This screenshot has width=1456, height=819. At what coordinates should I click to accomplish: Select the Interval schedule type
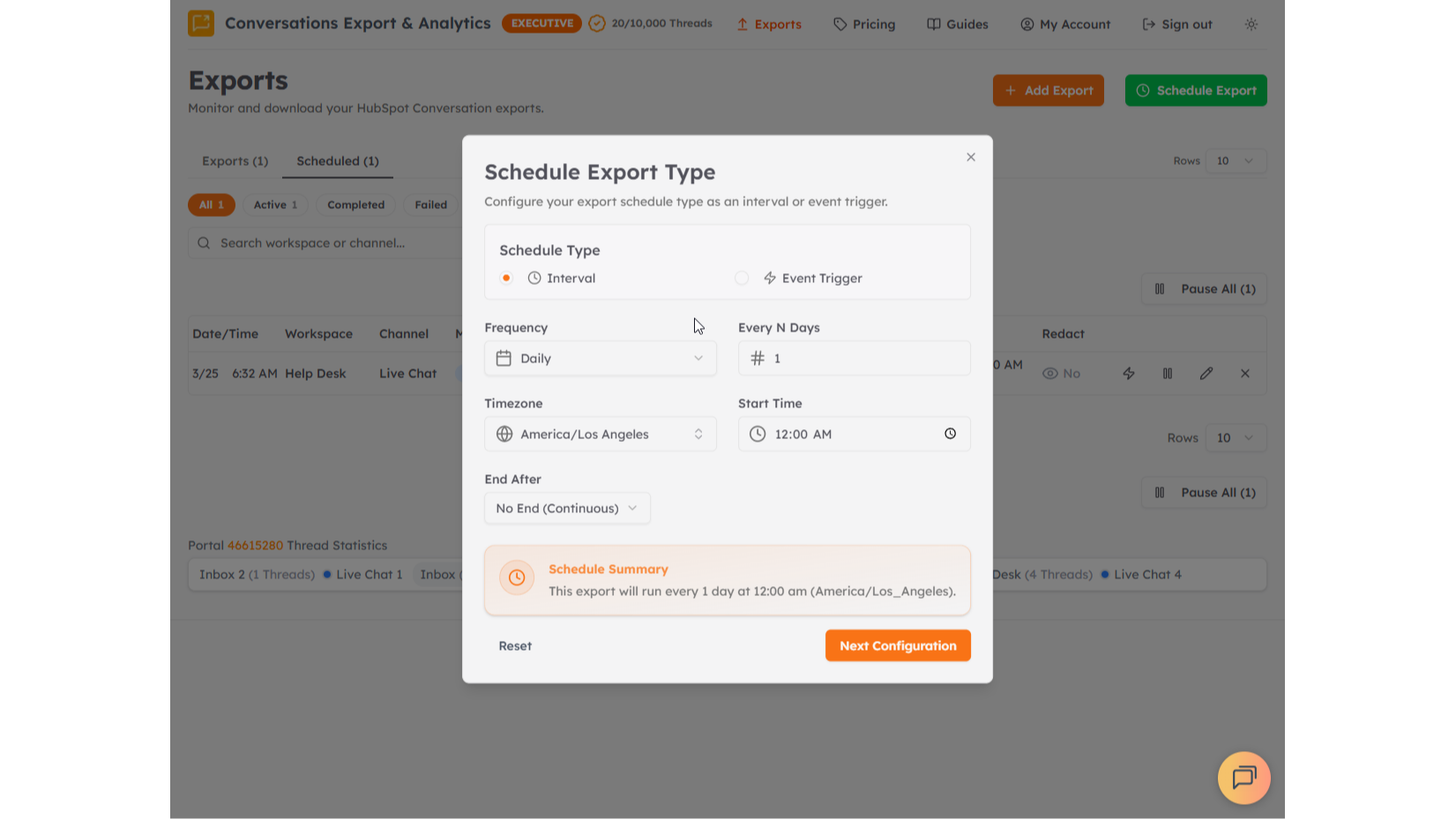506,278
